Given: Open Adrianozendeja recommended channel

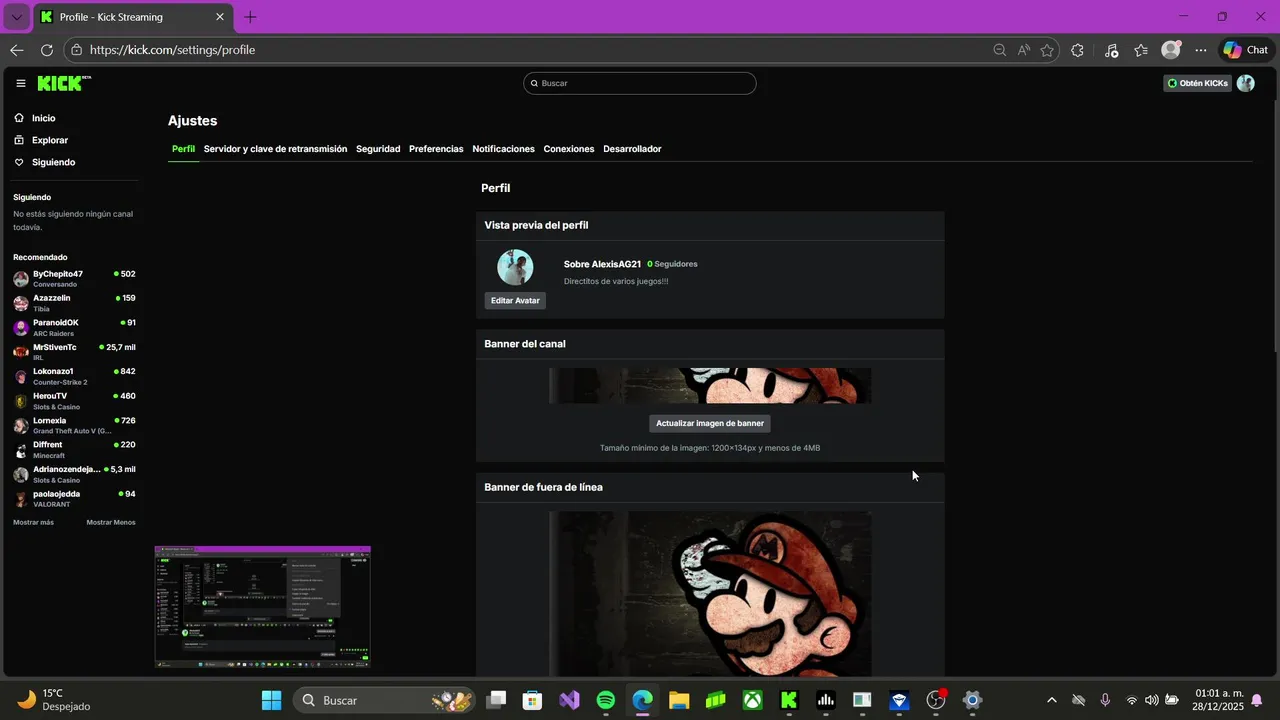Looking at the screenshot, I should click(x=74, y=474).
